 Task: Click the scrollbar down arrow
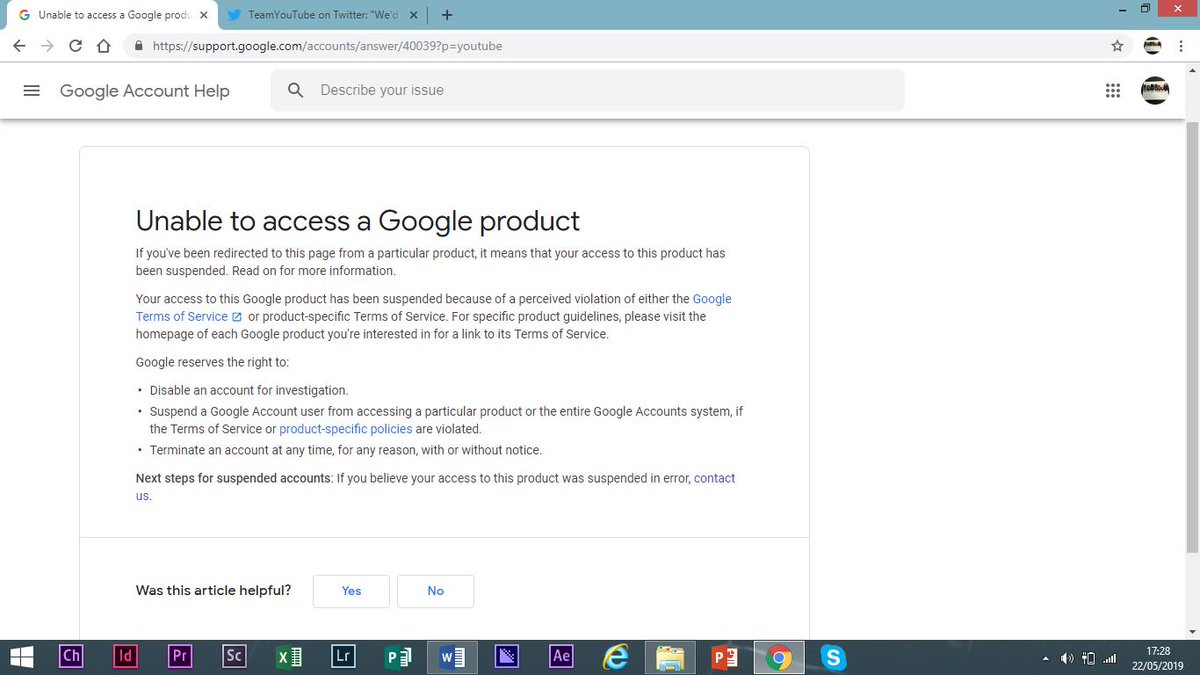tap(1191, 631)
